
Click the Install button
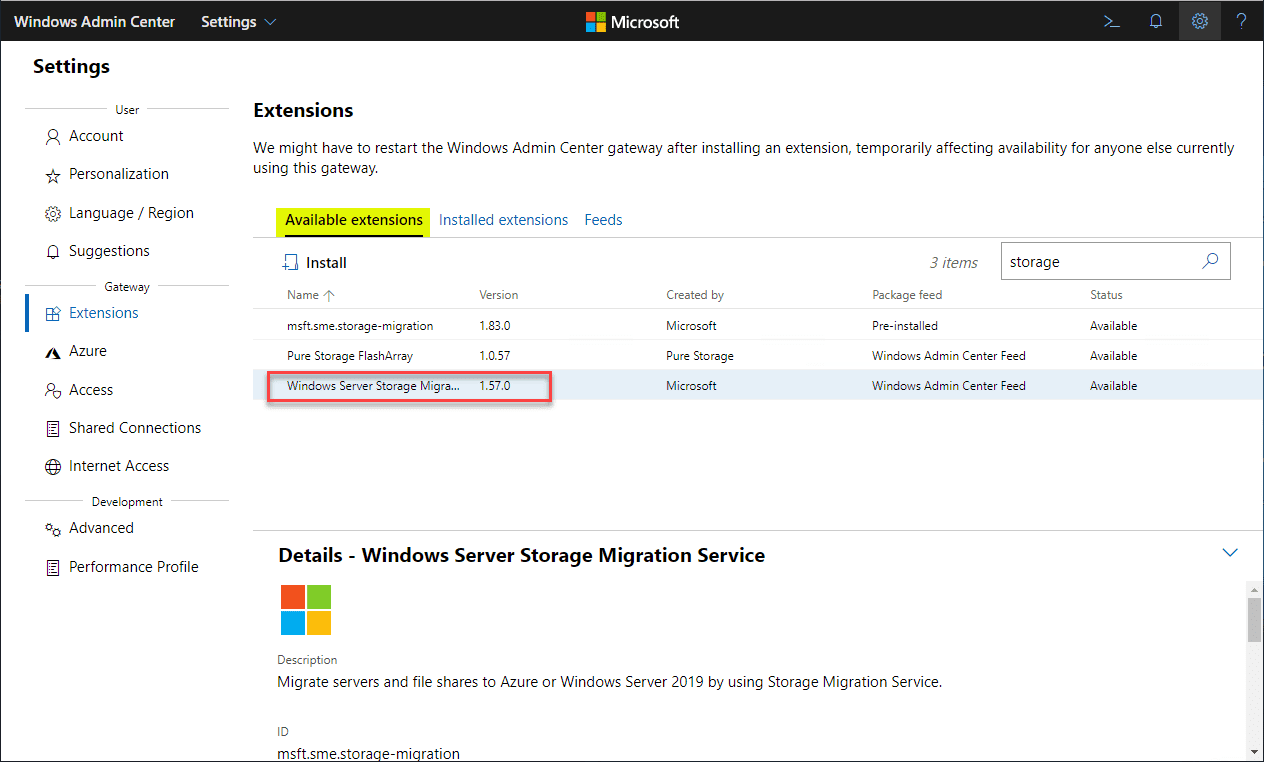(x=315, y=263)
